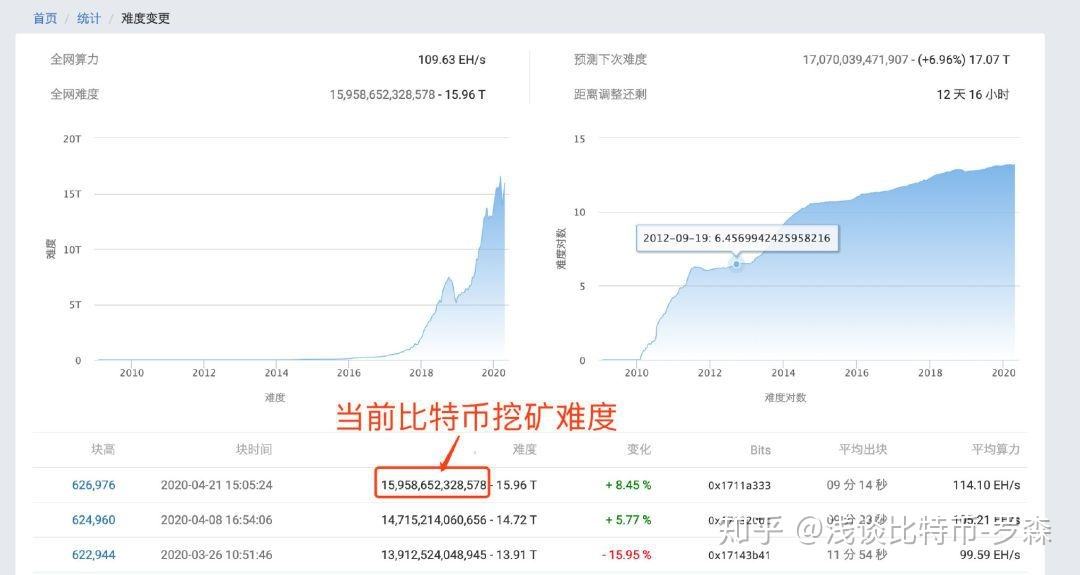
Task: Click the average block time 09 分 14 秒
Action: [857, 485]
